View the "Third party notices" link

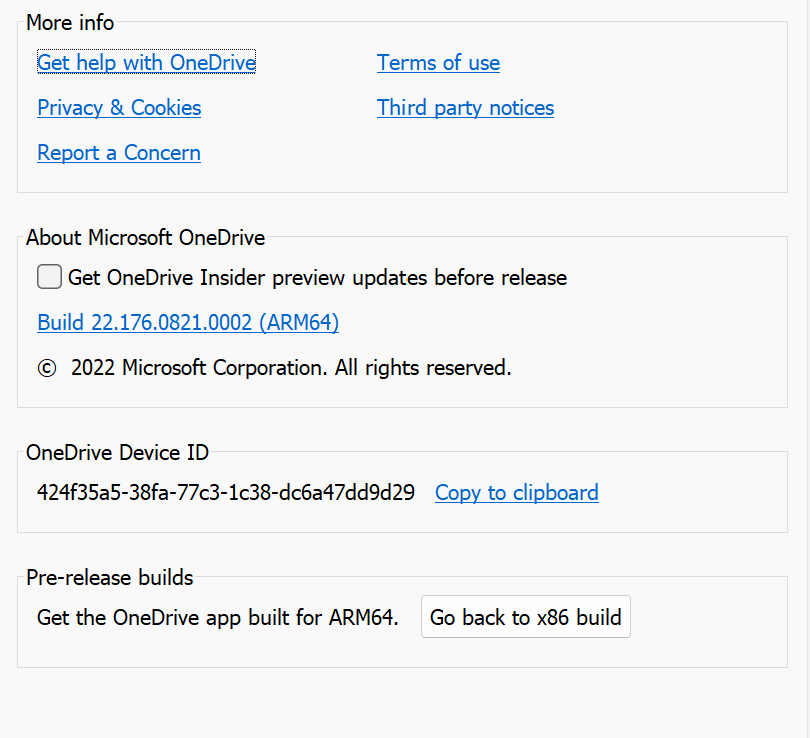pyautogui.click(x=465, y=107)
